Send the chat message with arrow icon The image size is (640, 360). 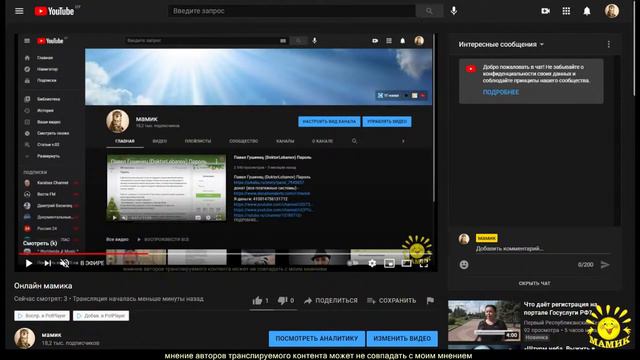pos(605,264)
